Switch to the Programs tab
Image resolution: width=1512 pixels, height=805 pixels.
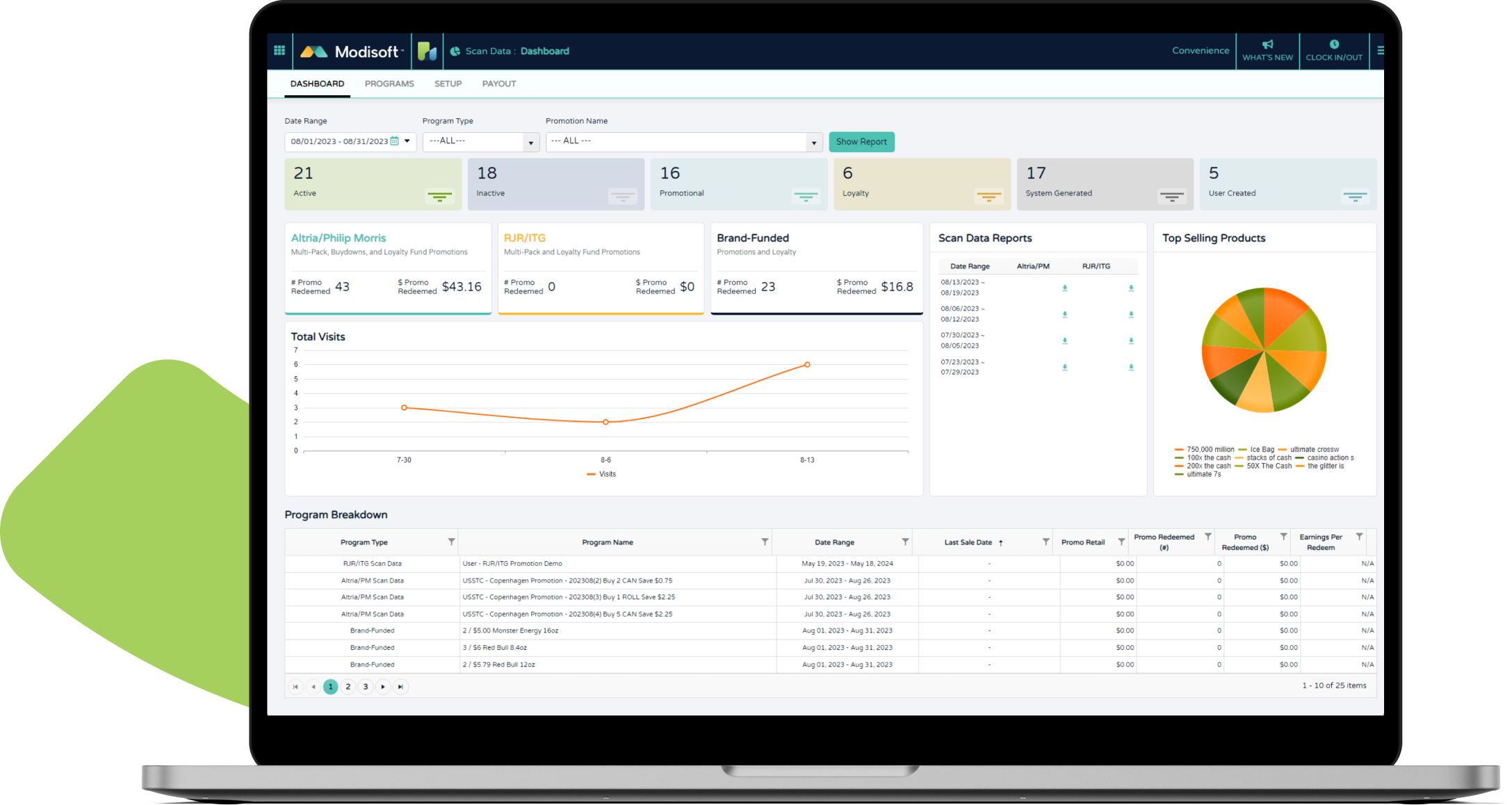(x=389, y=83)
